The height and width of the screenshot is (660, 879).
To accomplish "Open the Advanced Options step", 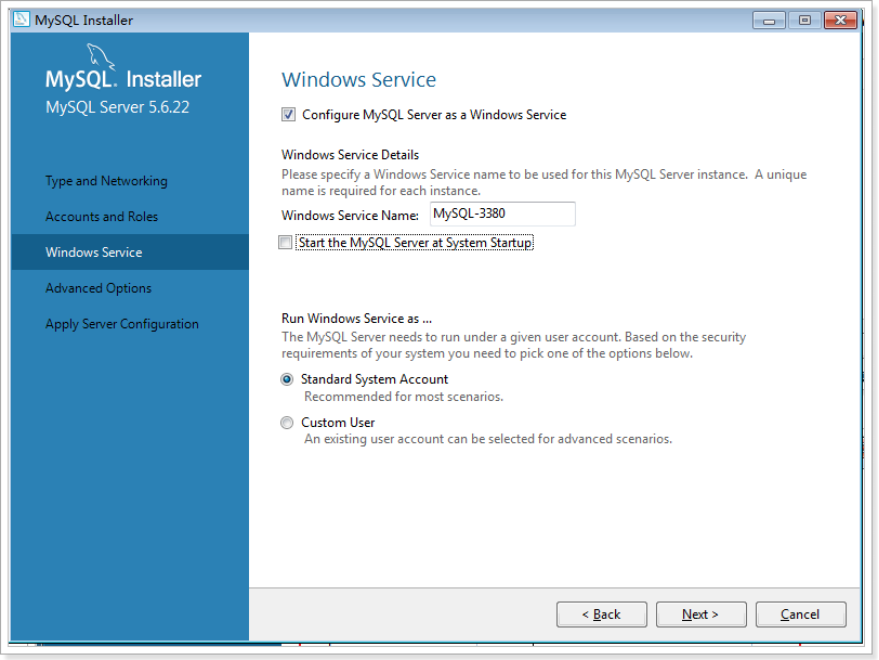I will click(x=99, y=288).
